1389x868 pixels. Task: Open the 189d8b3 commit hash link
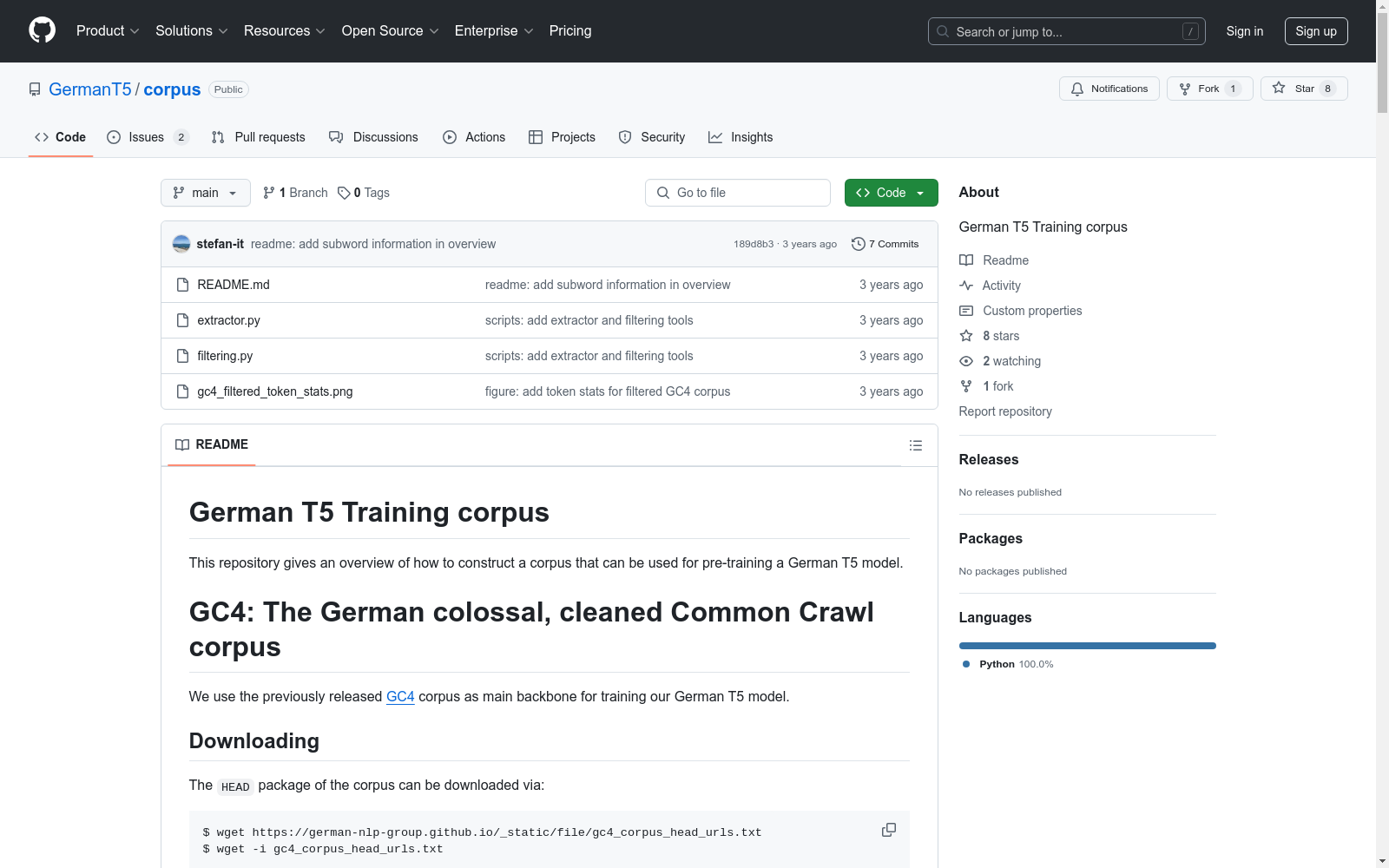click(754, 244)
